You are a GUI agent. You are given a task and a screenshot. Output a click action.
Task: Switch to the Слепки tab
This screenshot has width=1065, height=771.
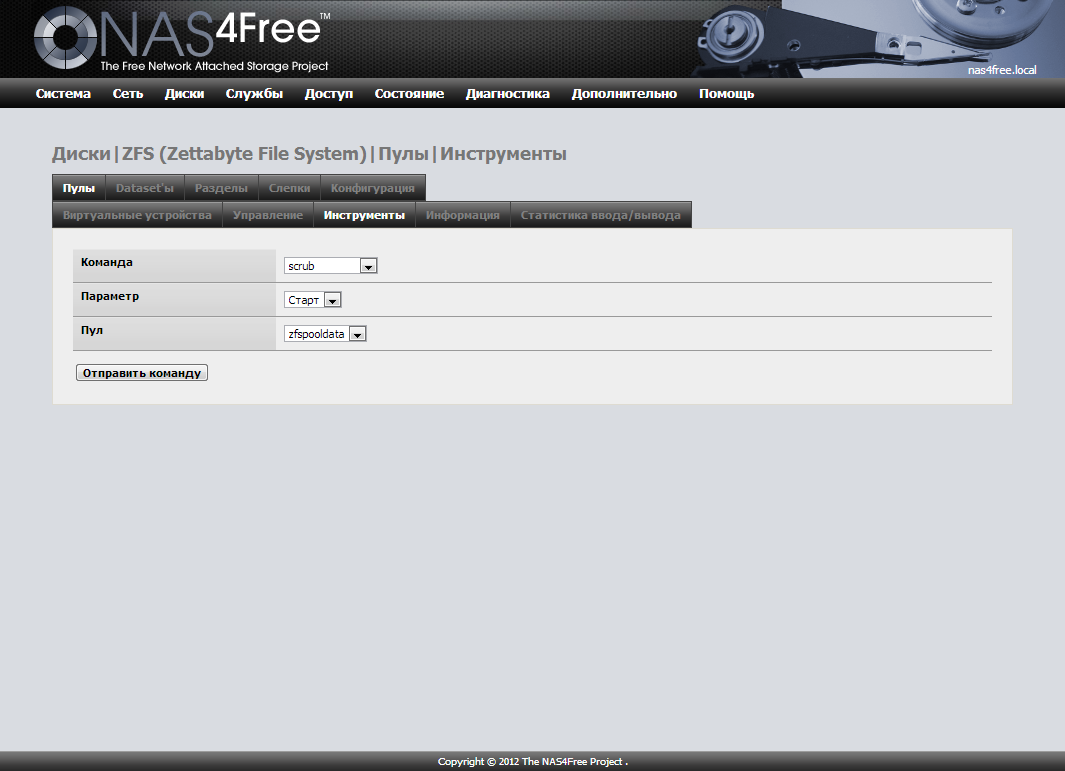(x=289, y=188)
